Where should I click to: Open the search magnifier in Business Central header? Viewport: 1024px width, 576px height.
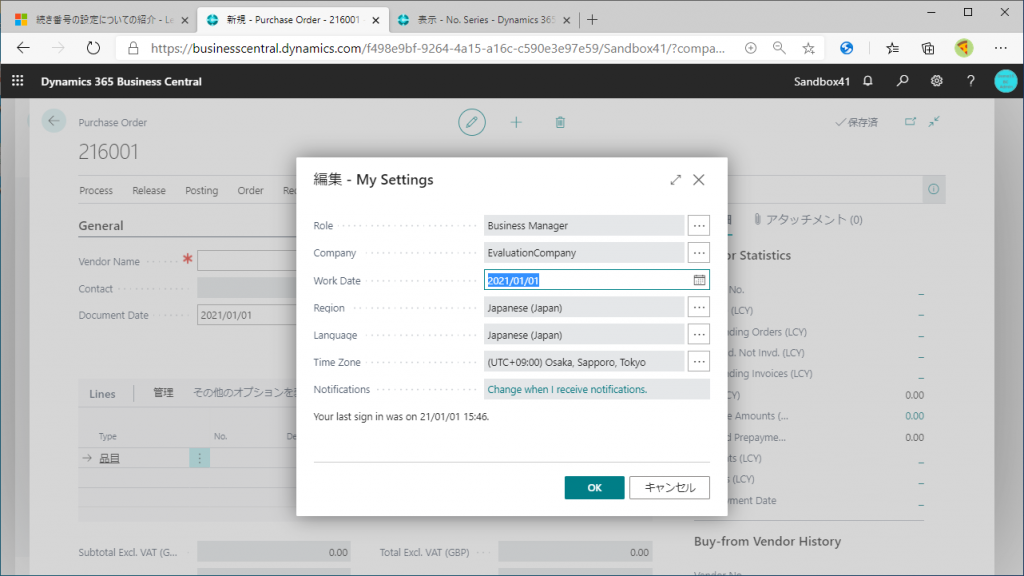(x=903, y=81)
